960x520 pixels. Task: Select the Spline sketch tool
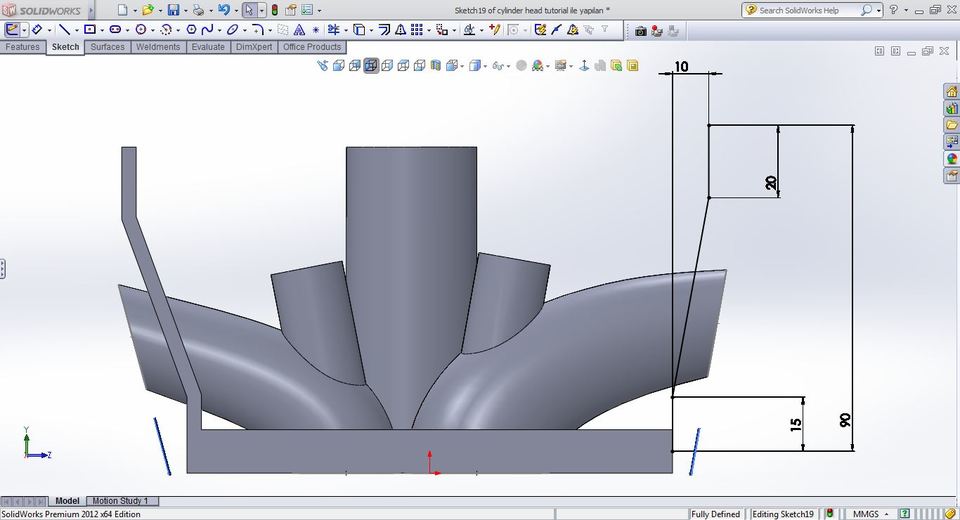pos(207,29)
